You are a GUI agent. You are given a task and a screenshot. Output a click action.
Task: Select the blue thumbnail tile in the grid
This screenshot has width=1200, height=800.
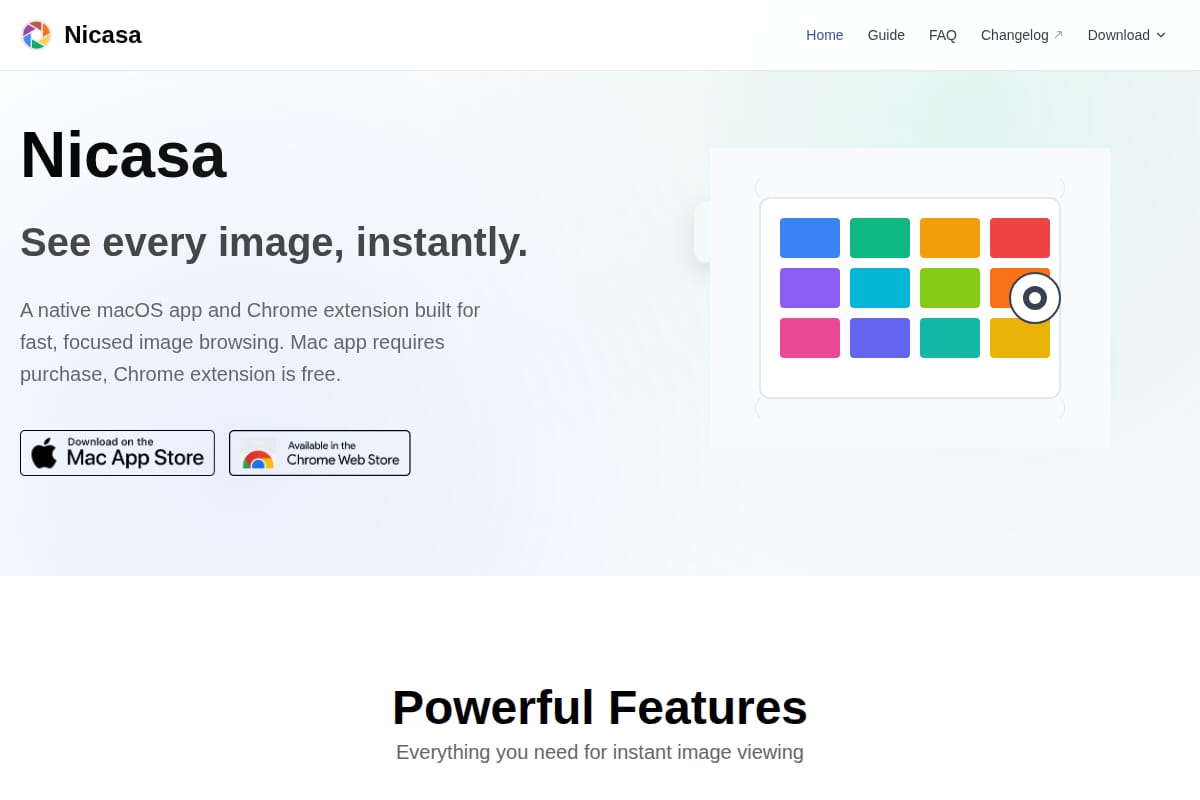(x=810, y=238)
